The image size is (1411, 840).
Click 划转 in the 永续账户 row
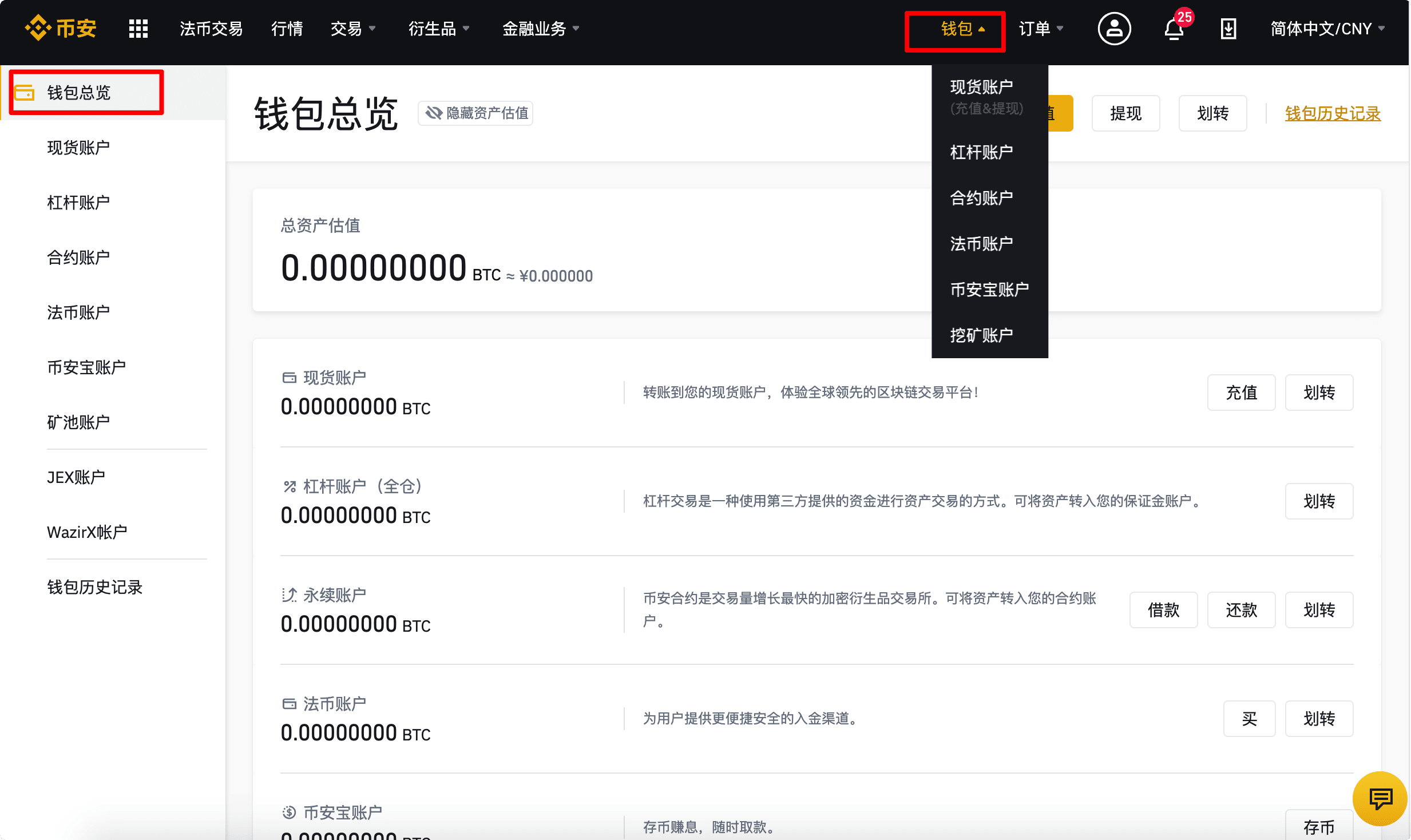pos(1319,610)
